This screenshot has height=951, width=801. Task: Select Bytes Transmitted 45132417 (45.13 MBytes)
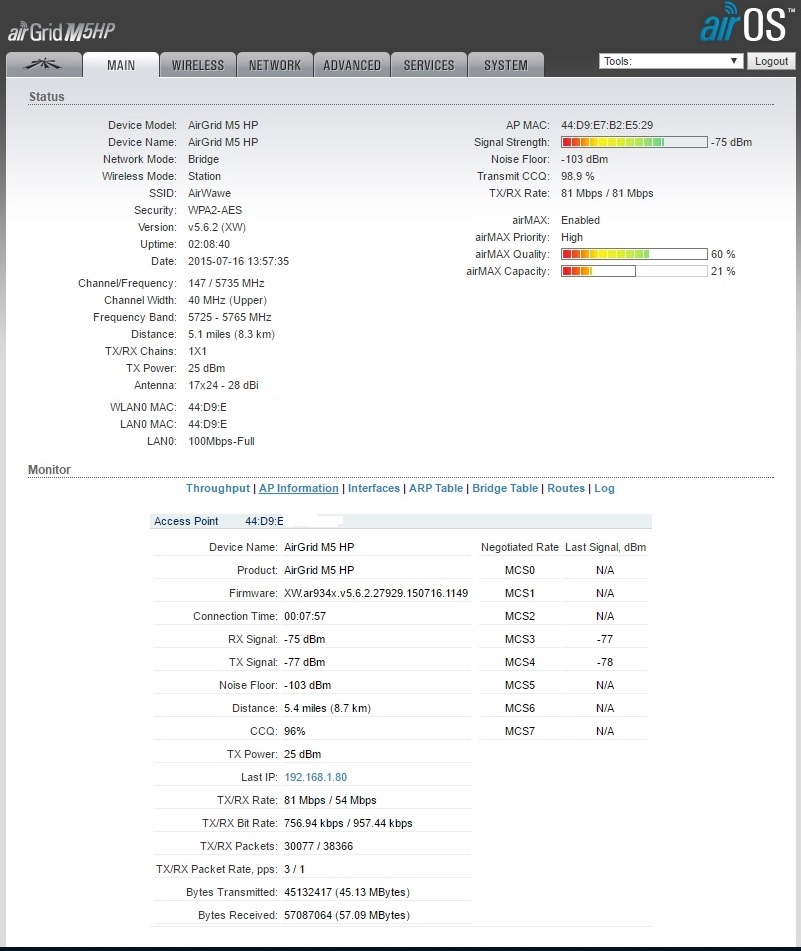coord(347,892)
